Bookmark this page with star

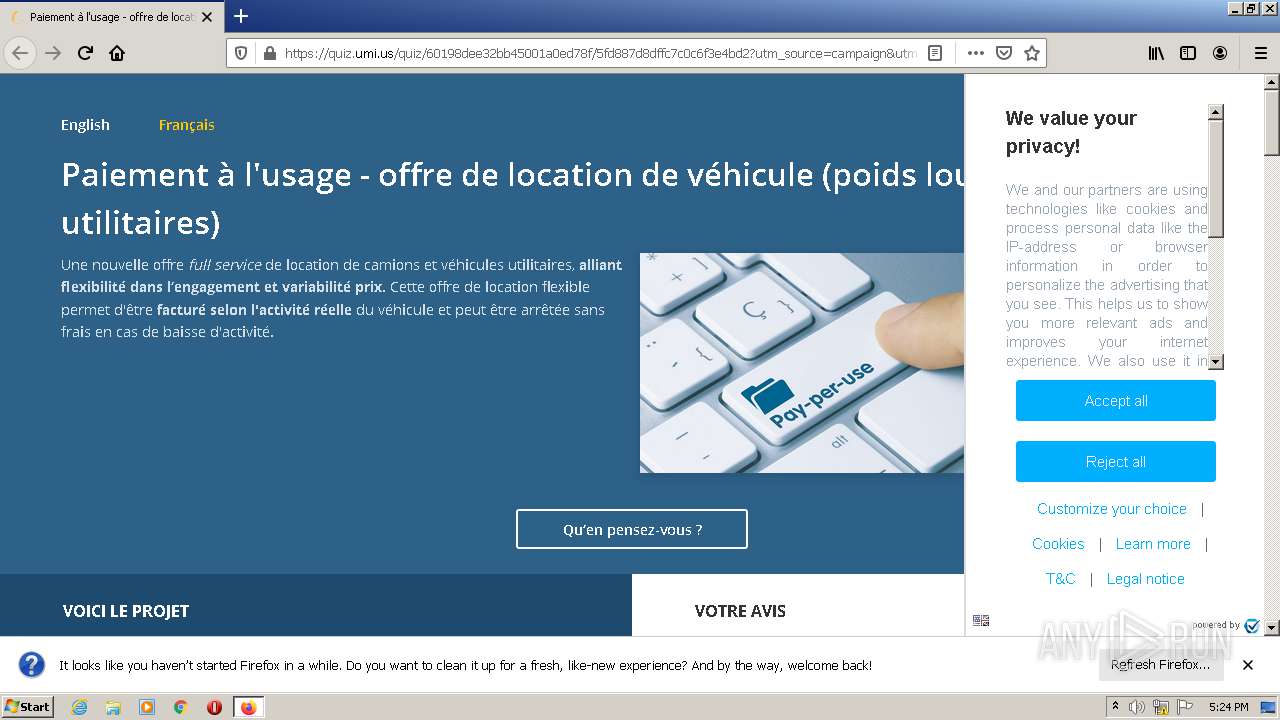1032,53
